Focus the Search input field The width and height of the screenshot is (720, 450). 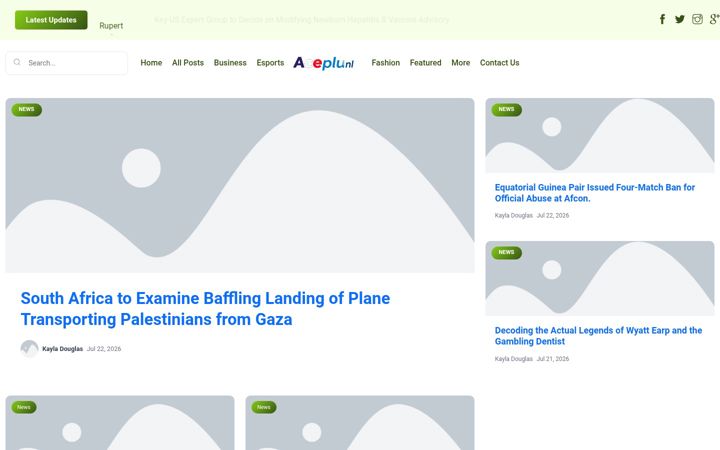tap(67, 63)
